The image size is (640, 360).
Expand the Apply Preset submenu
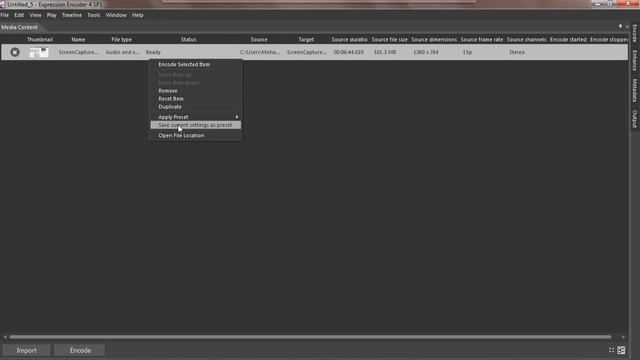[x=196, y=117]
